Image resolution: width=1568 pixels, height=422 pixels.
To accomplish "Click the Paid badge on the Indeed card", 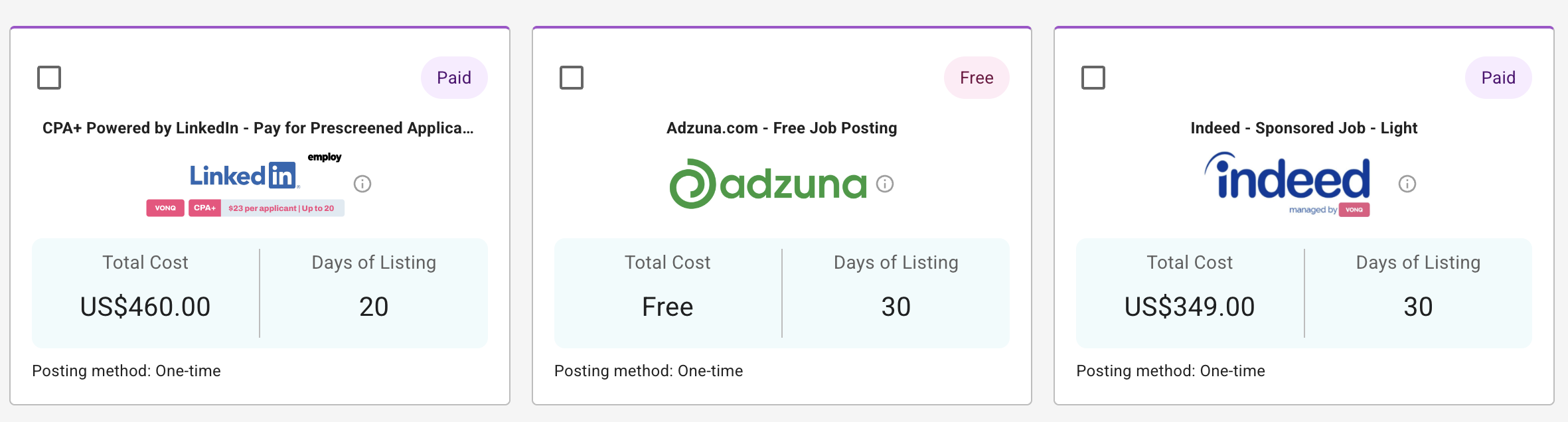I will point(1498,77).
